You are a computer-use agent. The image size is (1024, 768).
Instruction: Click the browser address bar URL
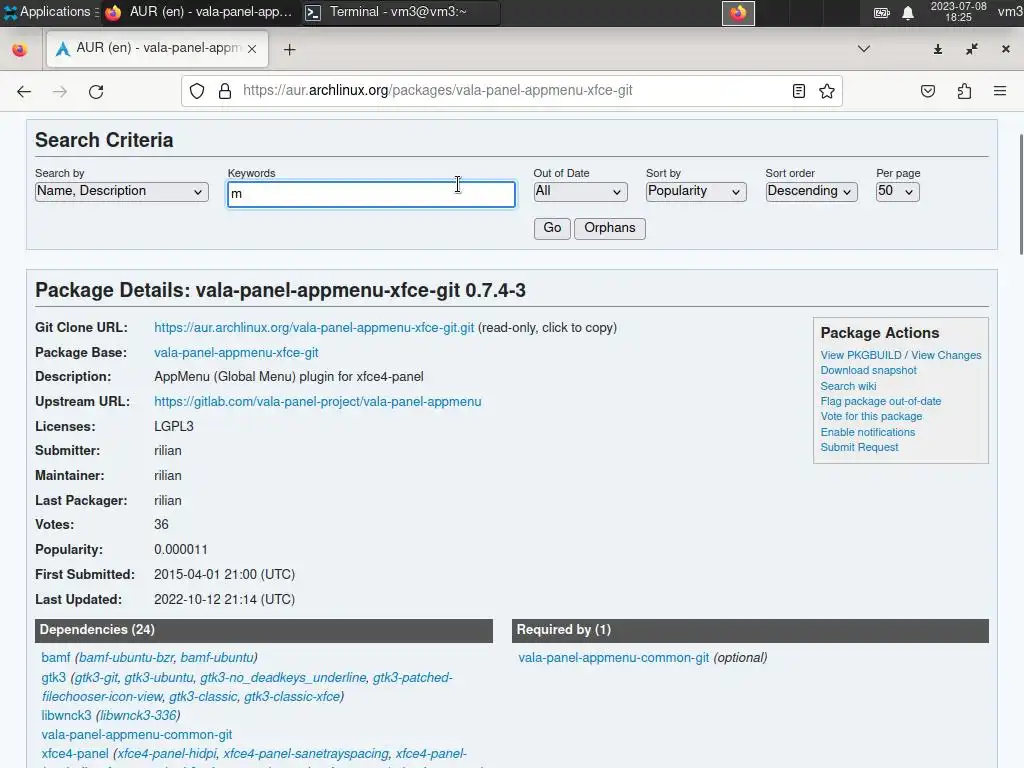point(438,91)
